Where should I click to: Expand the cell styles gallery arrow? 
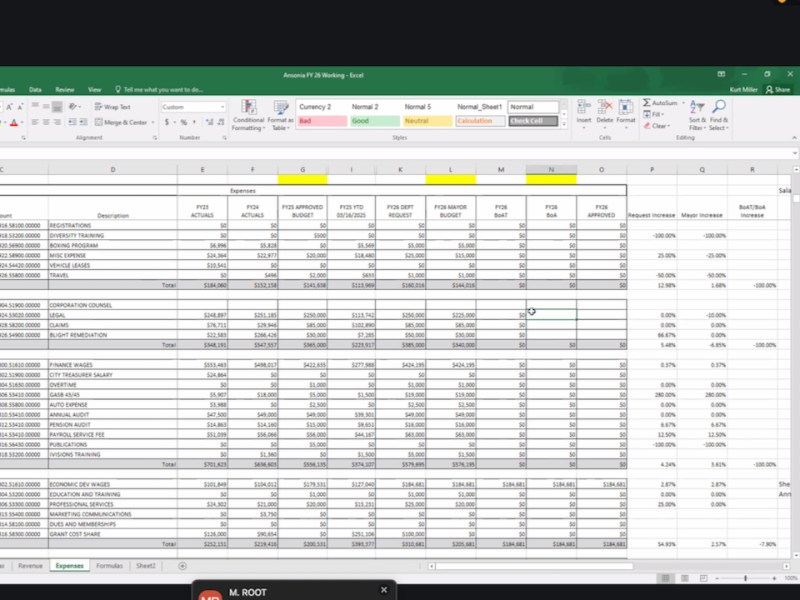coord(564,124)
